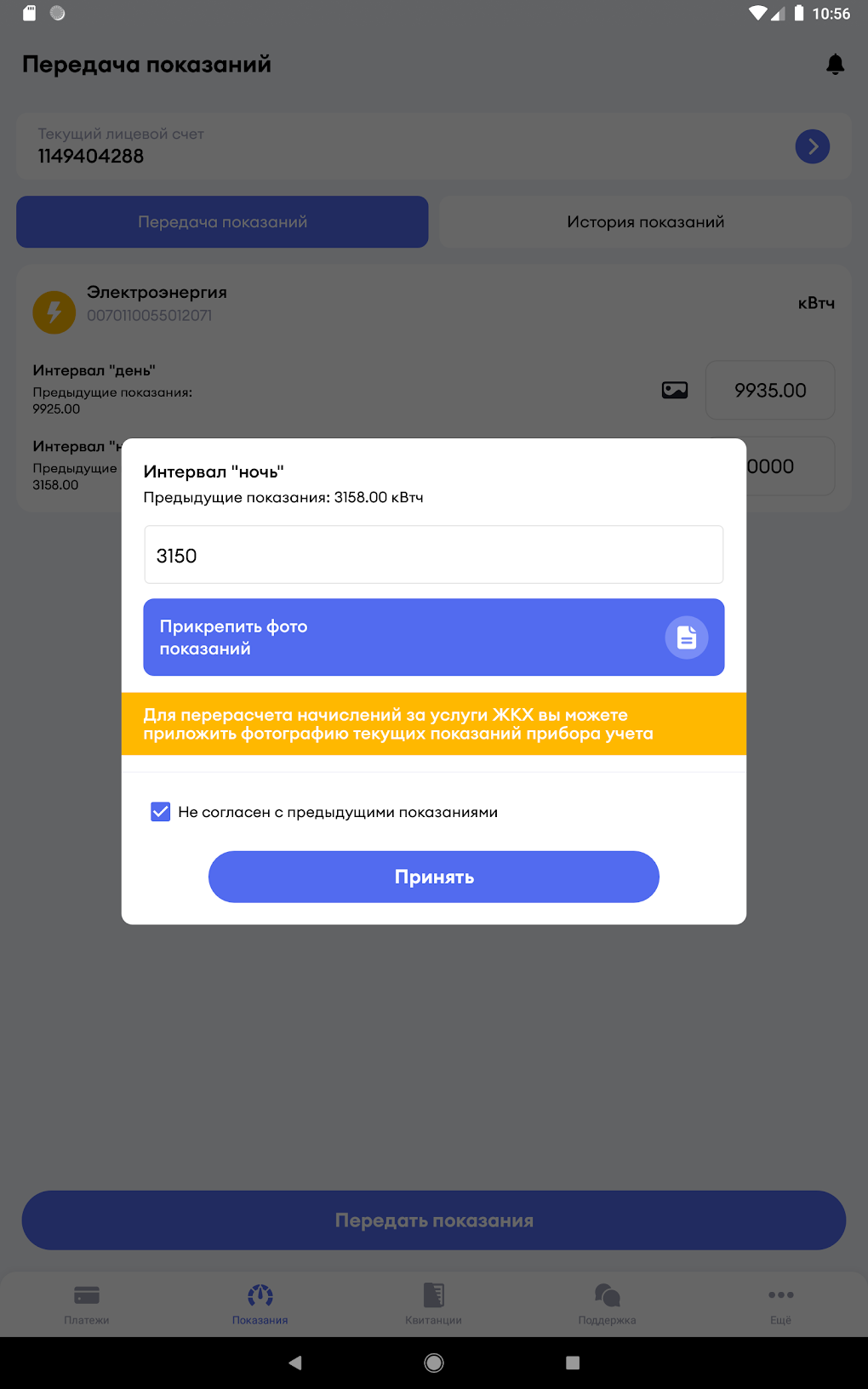Open Платежи card icon in bottom bar
The height and width of the screenshot is (1389, 868).
(x=87, y=1295)
